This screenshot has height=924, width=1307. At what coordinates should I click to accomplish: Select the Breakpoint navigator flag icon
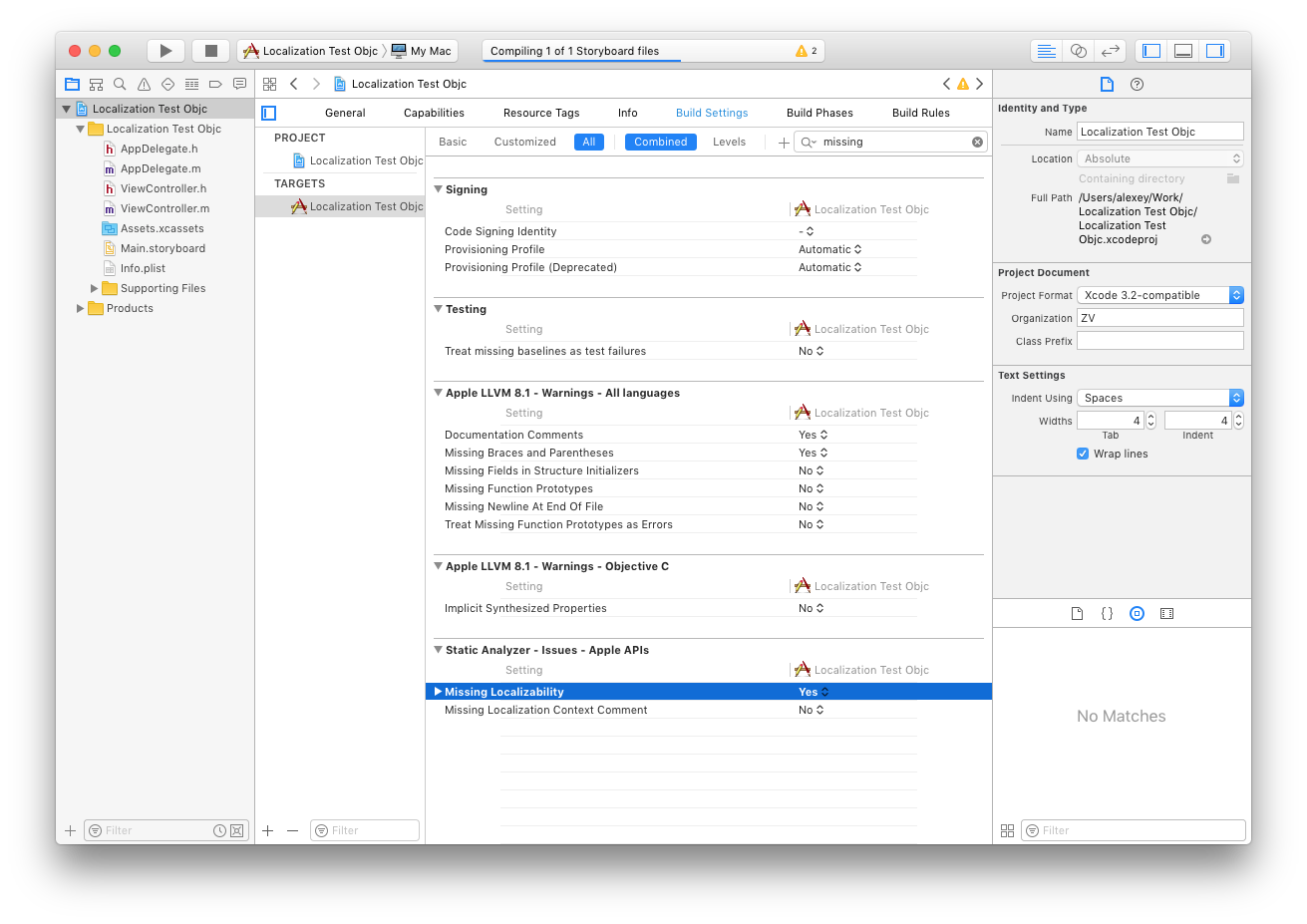[216, 84]
